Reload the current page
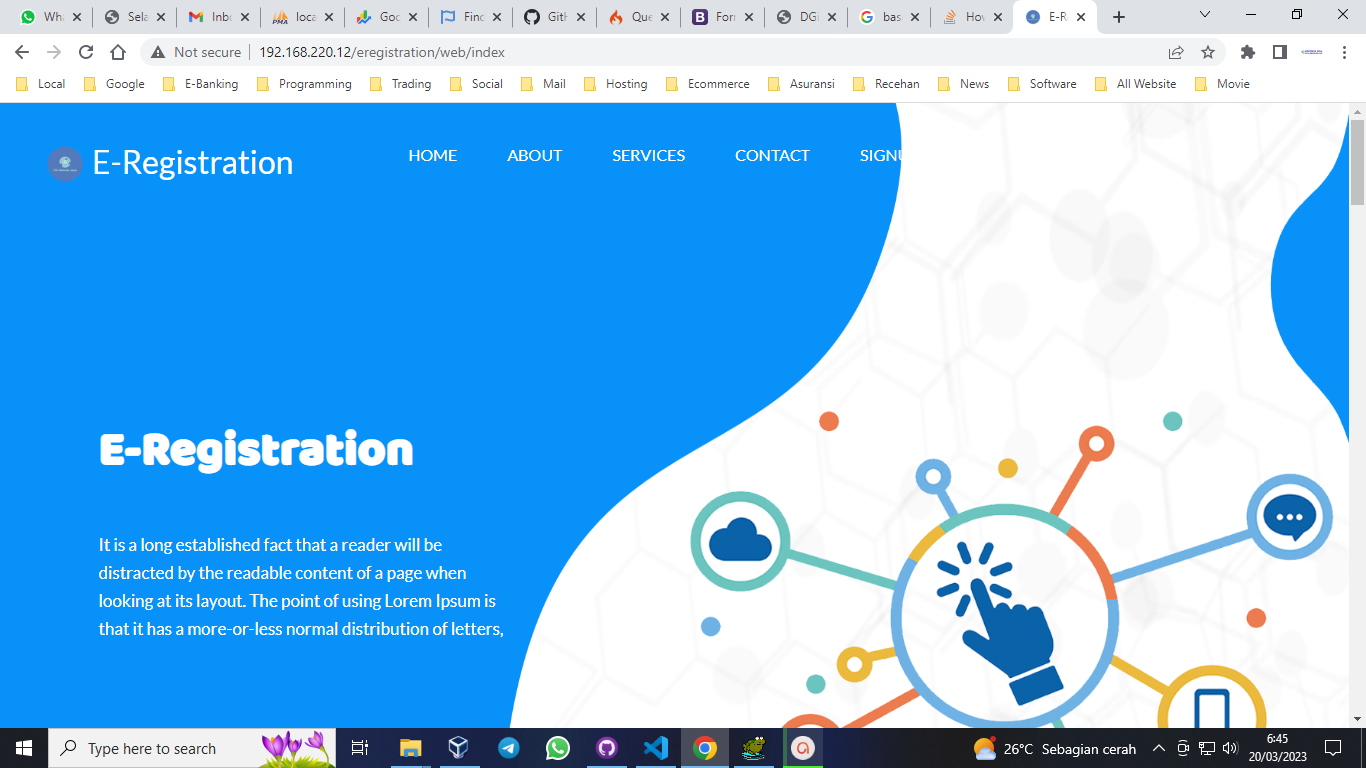 [86, 52]
